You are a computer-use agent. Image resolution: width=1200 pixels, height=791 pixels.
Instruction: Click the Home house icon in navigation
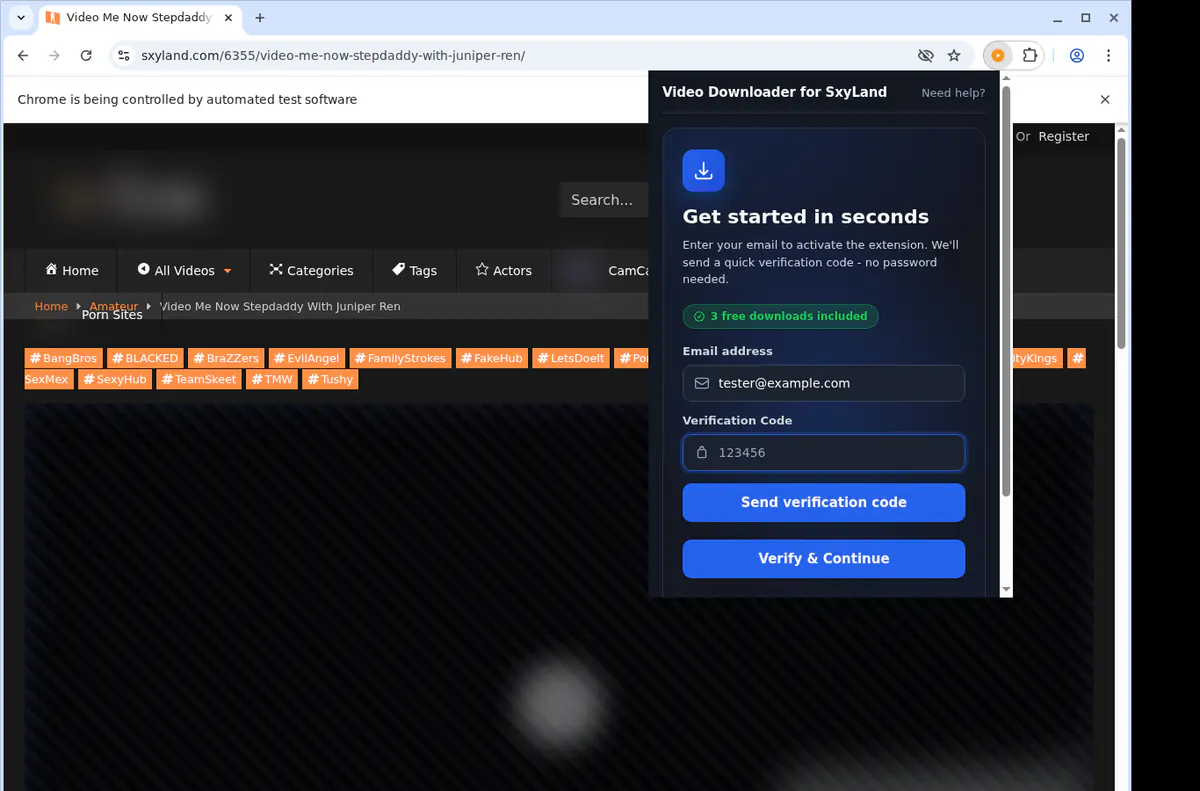click(x=51, y=269)
